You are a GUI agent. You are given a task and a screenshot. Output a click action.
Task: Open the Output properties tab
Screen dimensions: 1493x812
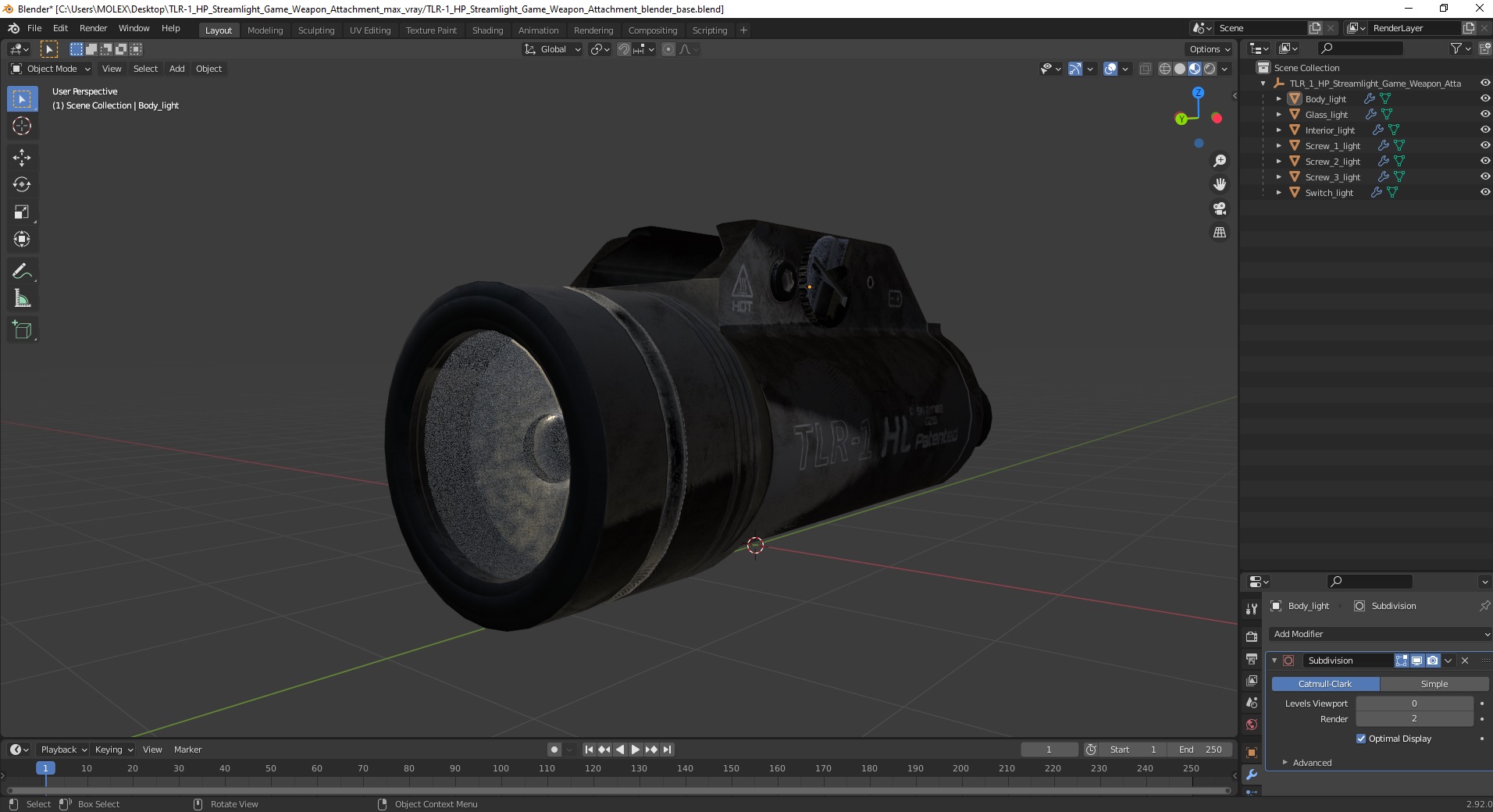tap(1252, 659)
